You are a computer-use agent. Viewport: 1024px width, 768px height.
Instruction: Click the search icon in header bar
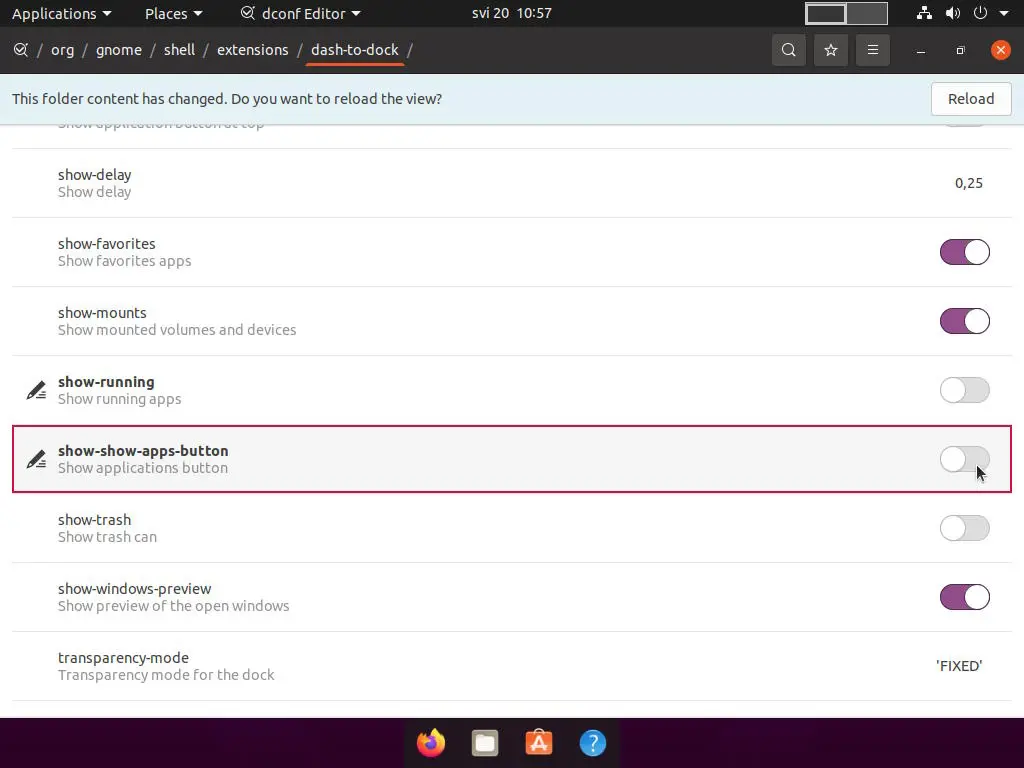pos(788,50)
